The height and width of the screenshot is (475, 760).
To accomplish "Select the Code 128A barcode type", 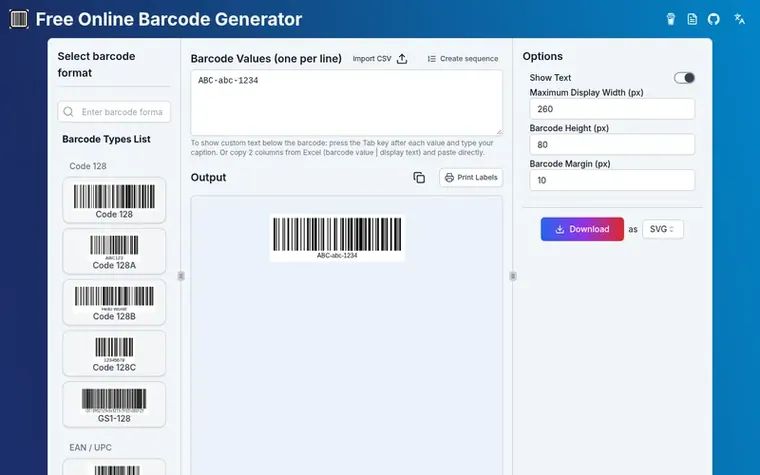I will tap(114, 252).
